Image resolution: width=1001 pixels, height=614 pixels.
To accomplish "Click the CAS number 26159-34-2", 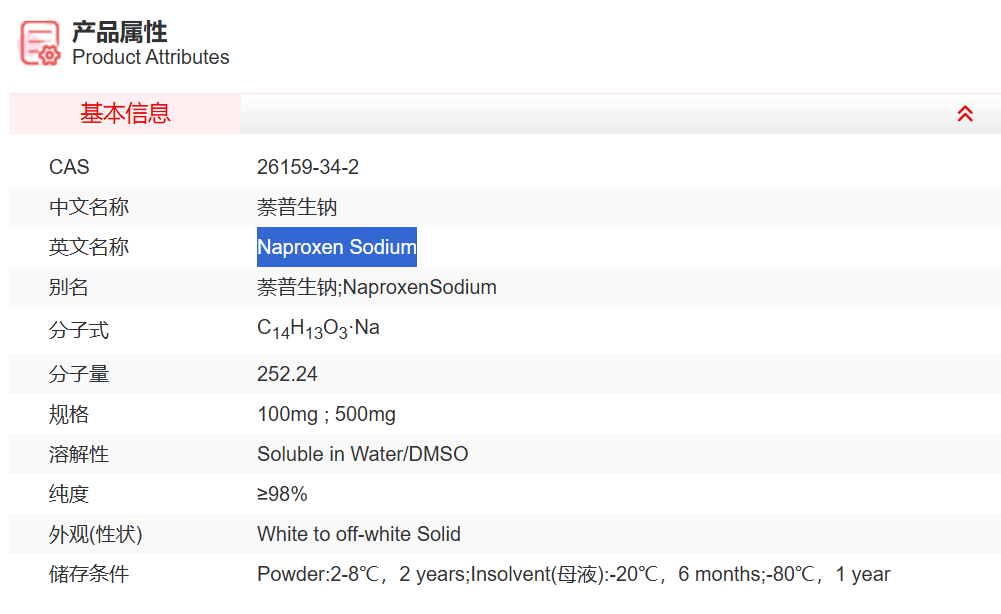I will click(307, 167).
